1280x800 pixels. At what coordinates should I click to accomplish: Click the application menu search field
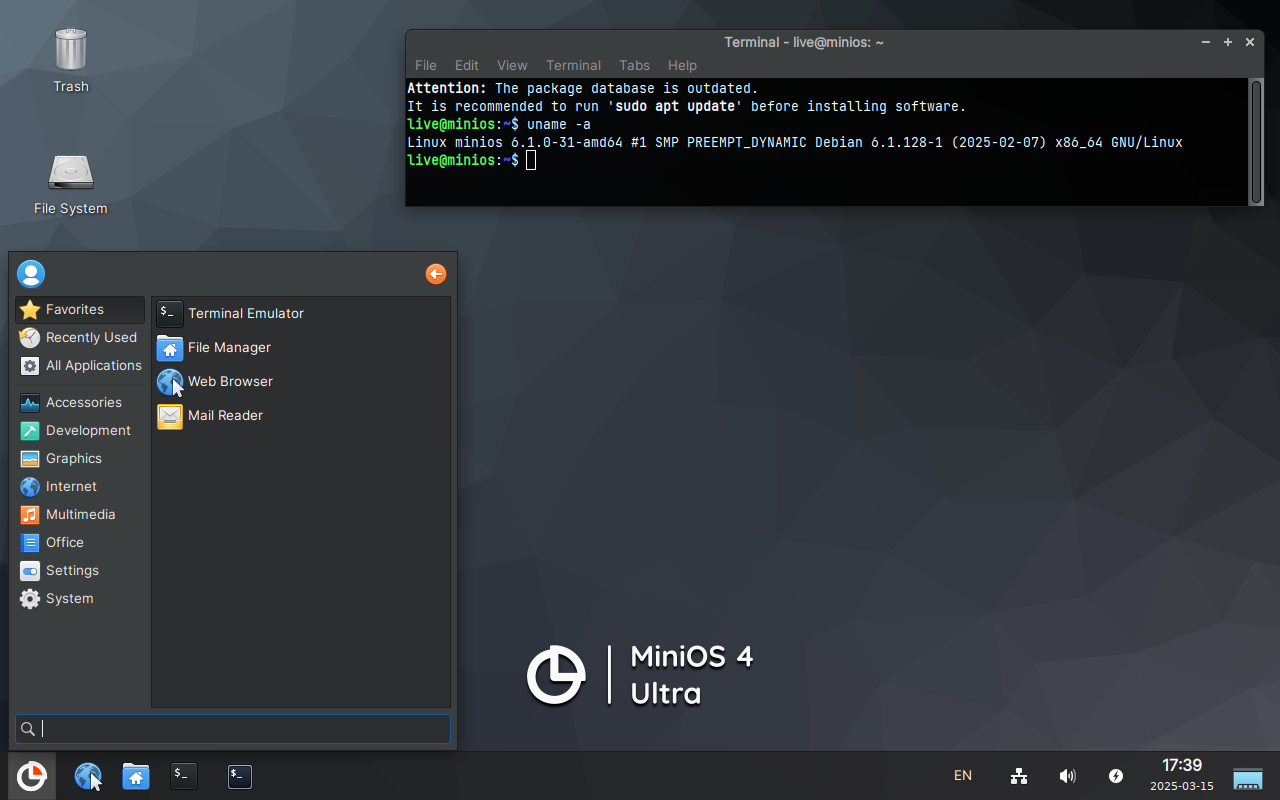(x=233, y=729)
